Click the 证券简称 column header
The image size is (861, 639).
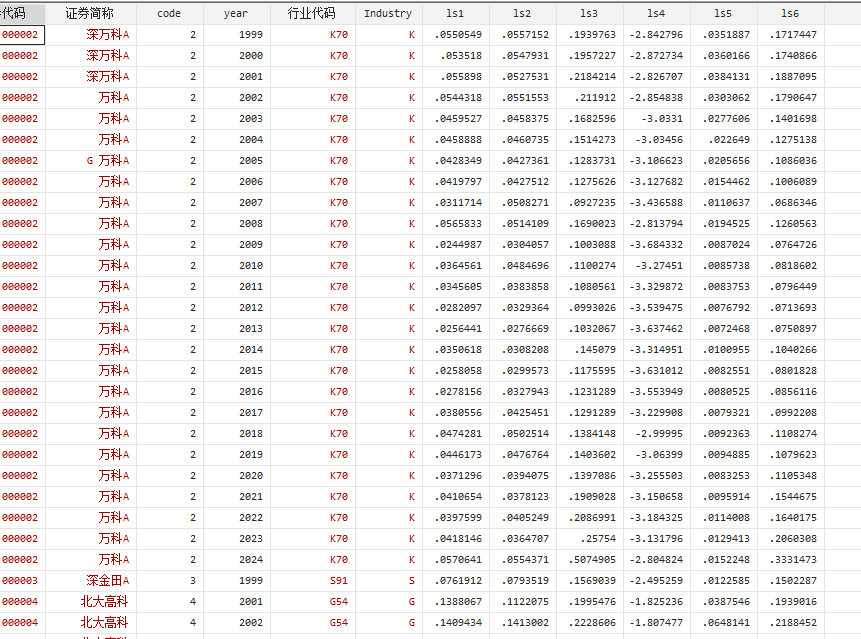click(90, 13)
